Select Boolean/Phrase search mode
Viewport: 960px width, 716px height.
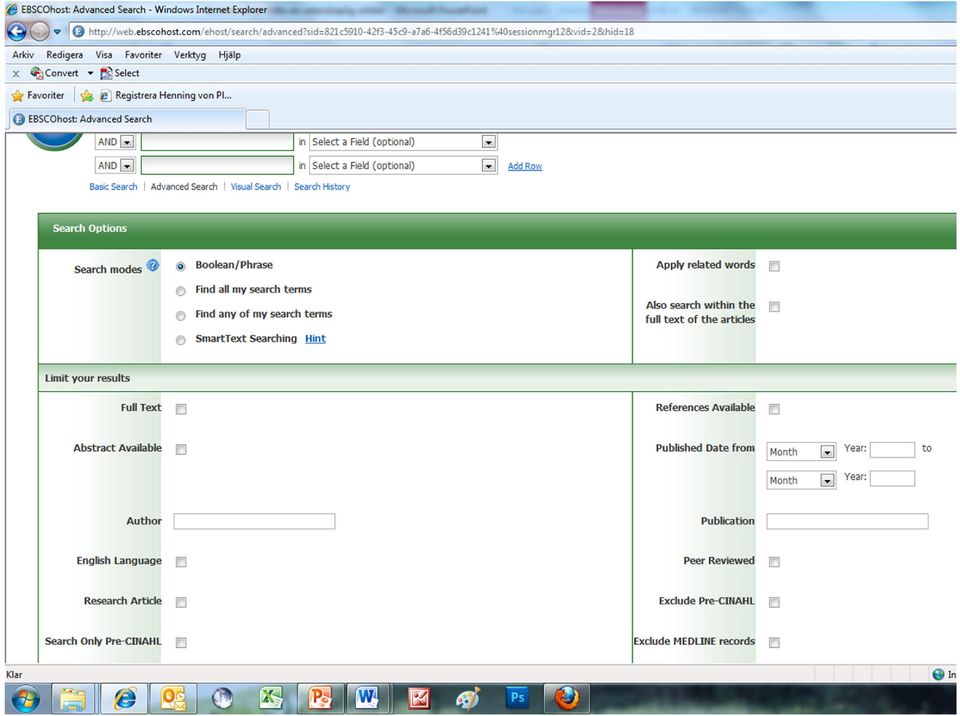(x=181, y=266)
